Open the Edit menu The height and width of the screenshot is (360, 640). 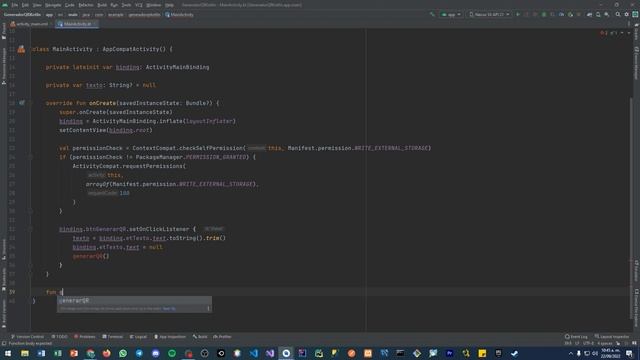pos(25,5)
